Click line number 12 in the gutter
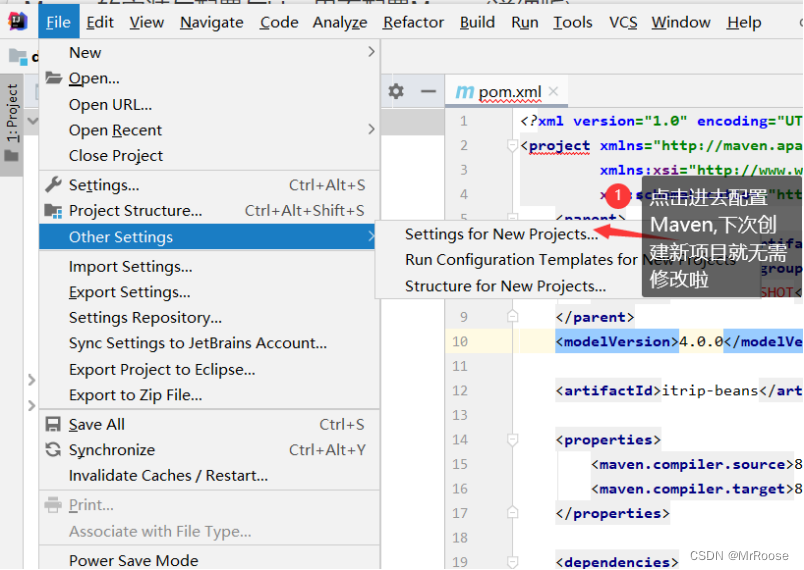 click(460, 391)
